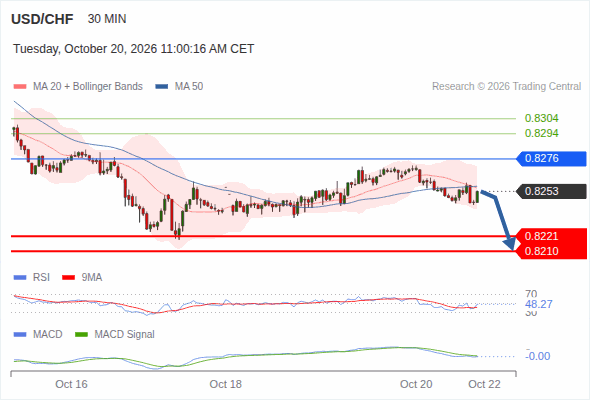
Task: Click the Oct 18 date axis label
Action: tap(225, 384)
